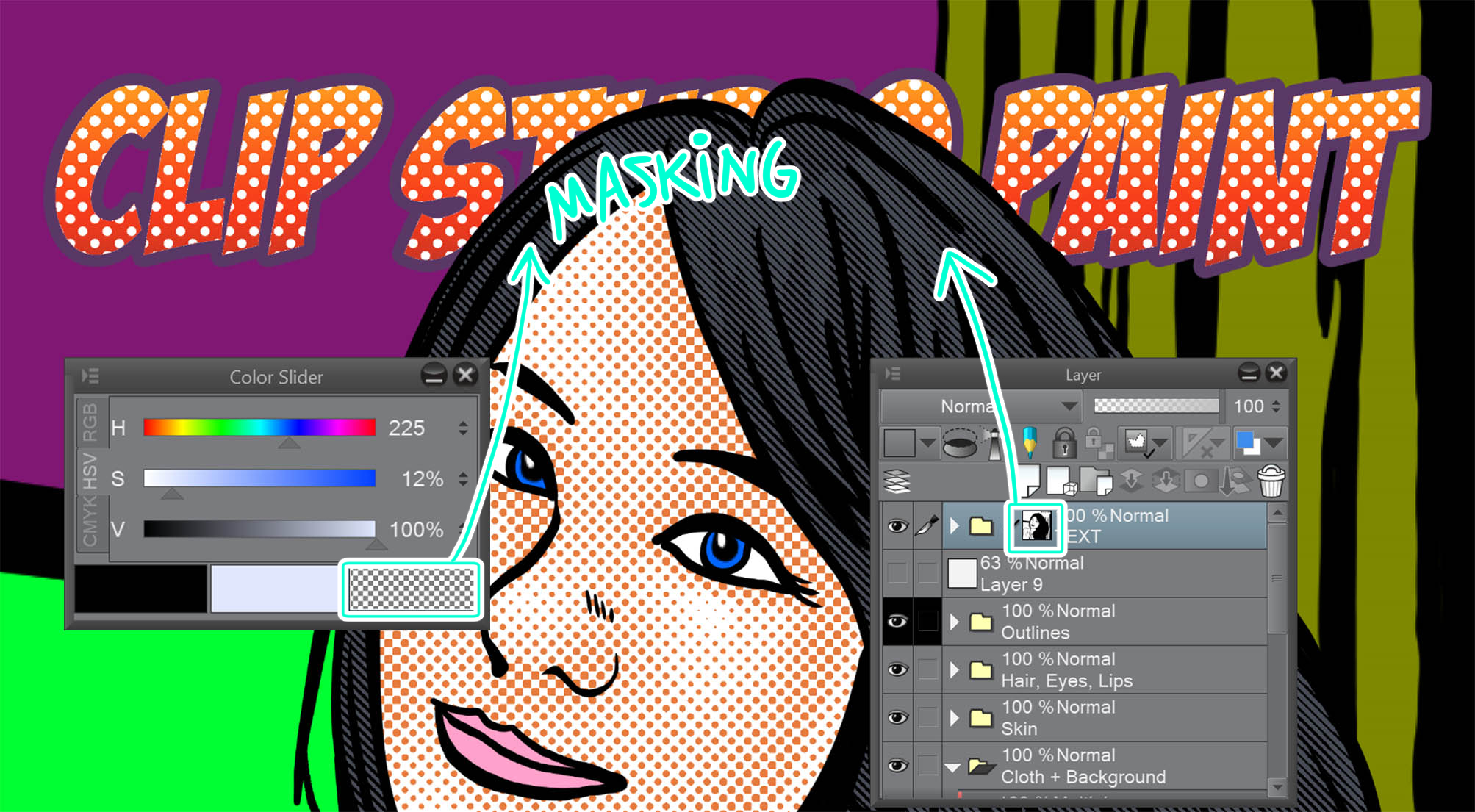1475x812 pixels.
Task: Open the blending mode Normal dropdown
Action: [x=980, y=406]
